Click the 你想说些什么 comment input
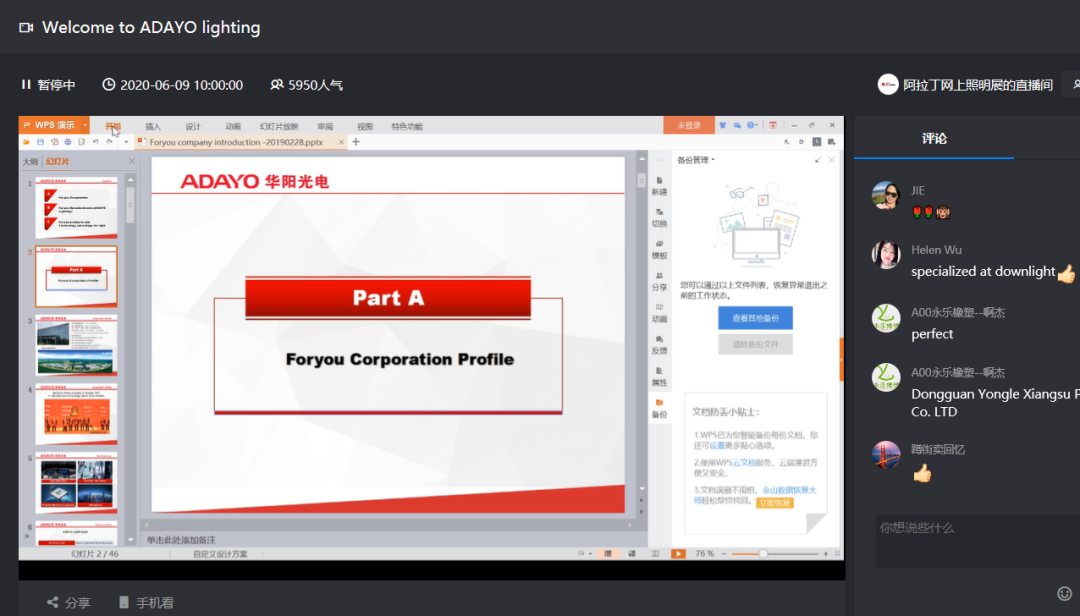 point(978,542)
